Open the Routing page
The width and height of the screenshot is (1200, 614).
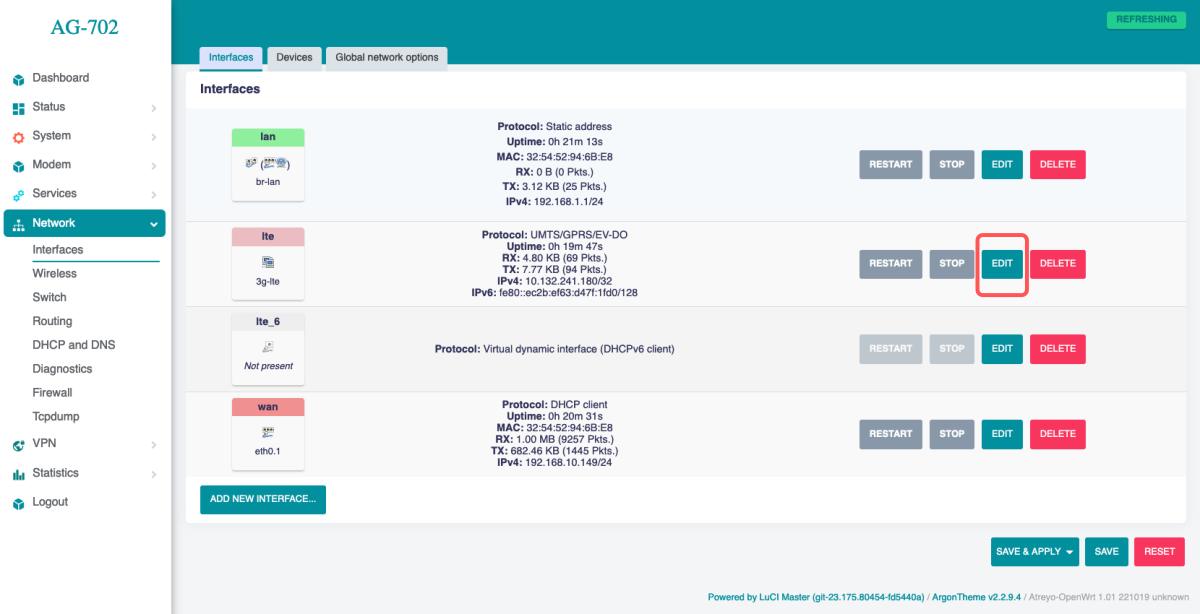[52, 321]
